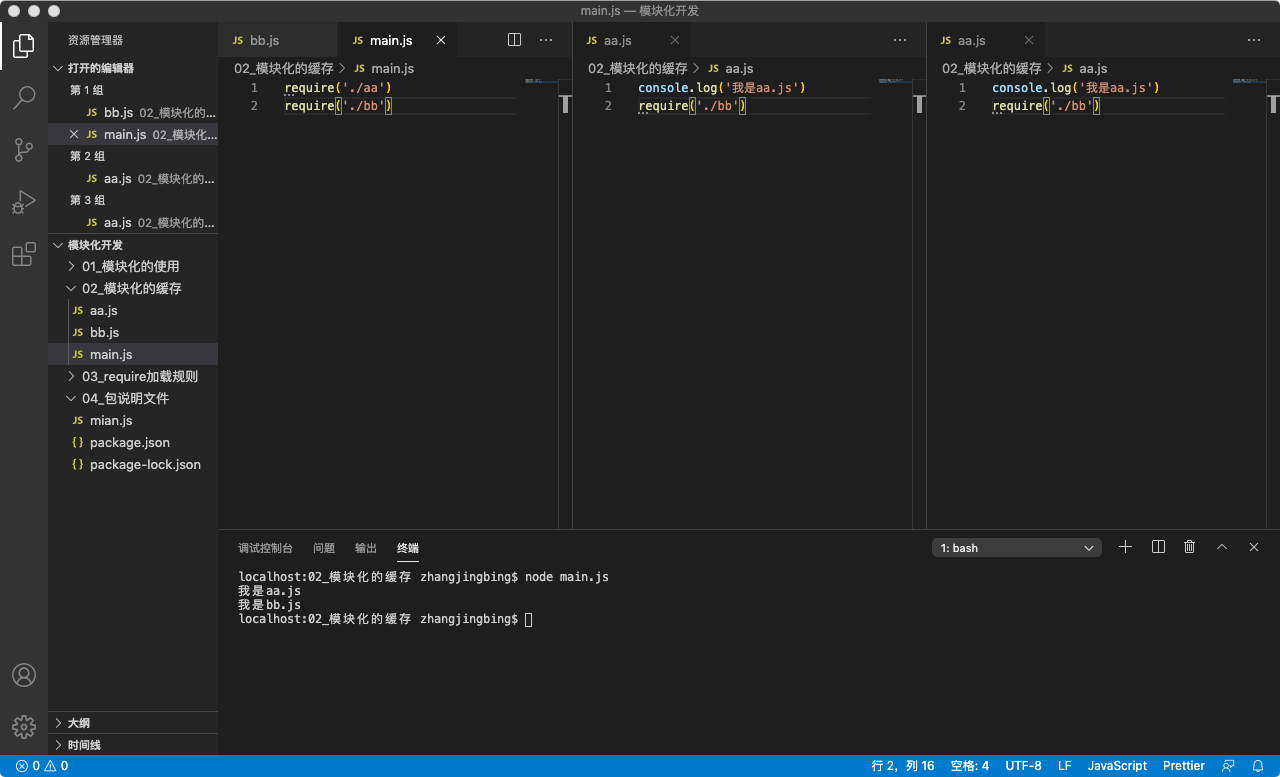Select terminal from the 1: bash dropdown

(x=1017, y=548)
